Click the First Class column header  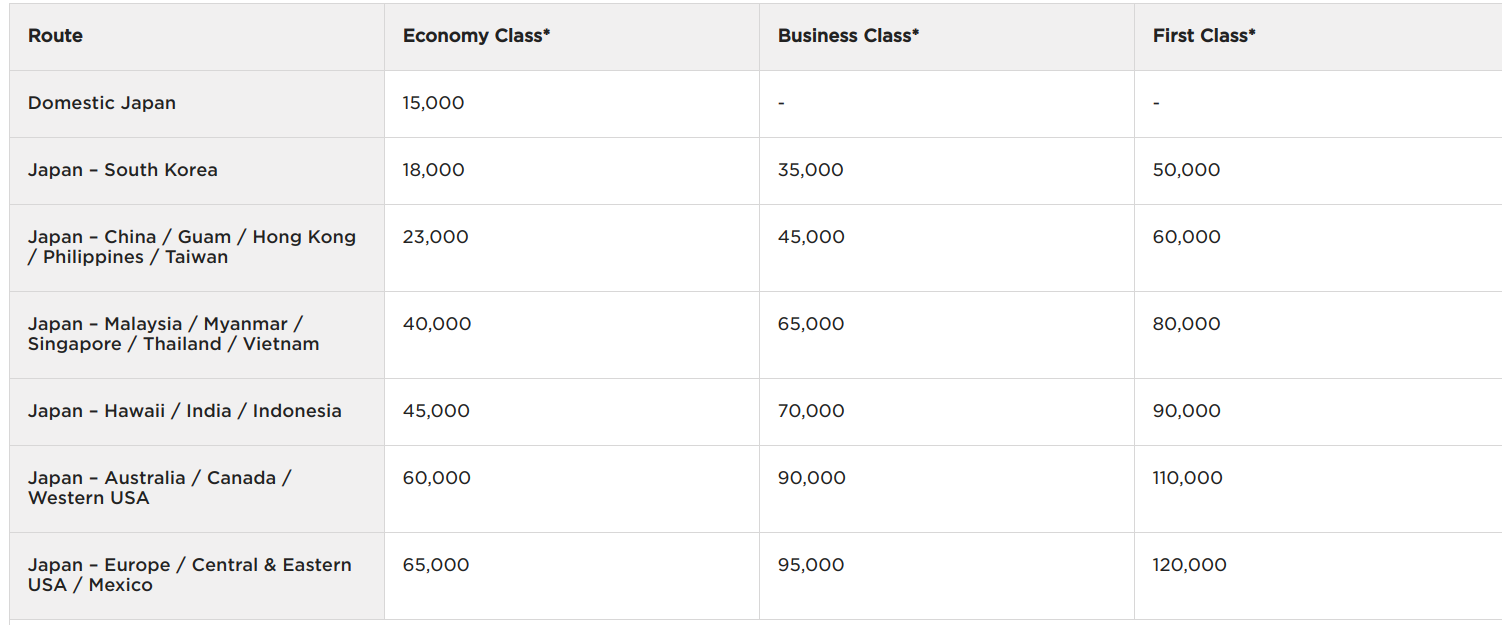(x=1204, y=36)
